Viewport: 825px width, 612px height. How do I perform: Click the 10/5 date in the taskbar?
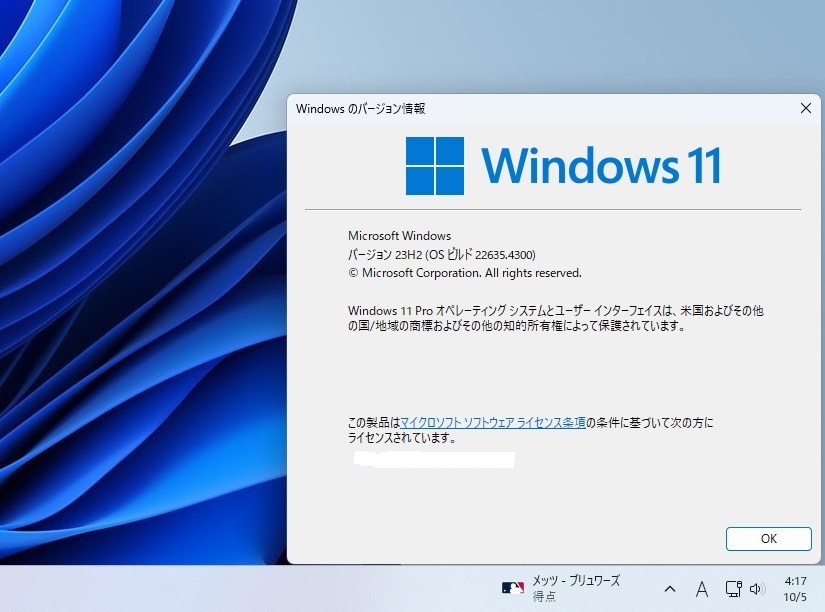[794, 597]
